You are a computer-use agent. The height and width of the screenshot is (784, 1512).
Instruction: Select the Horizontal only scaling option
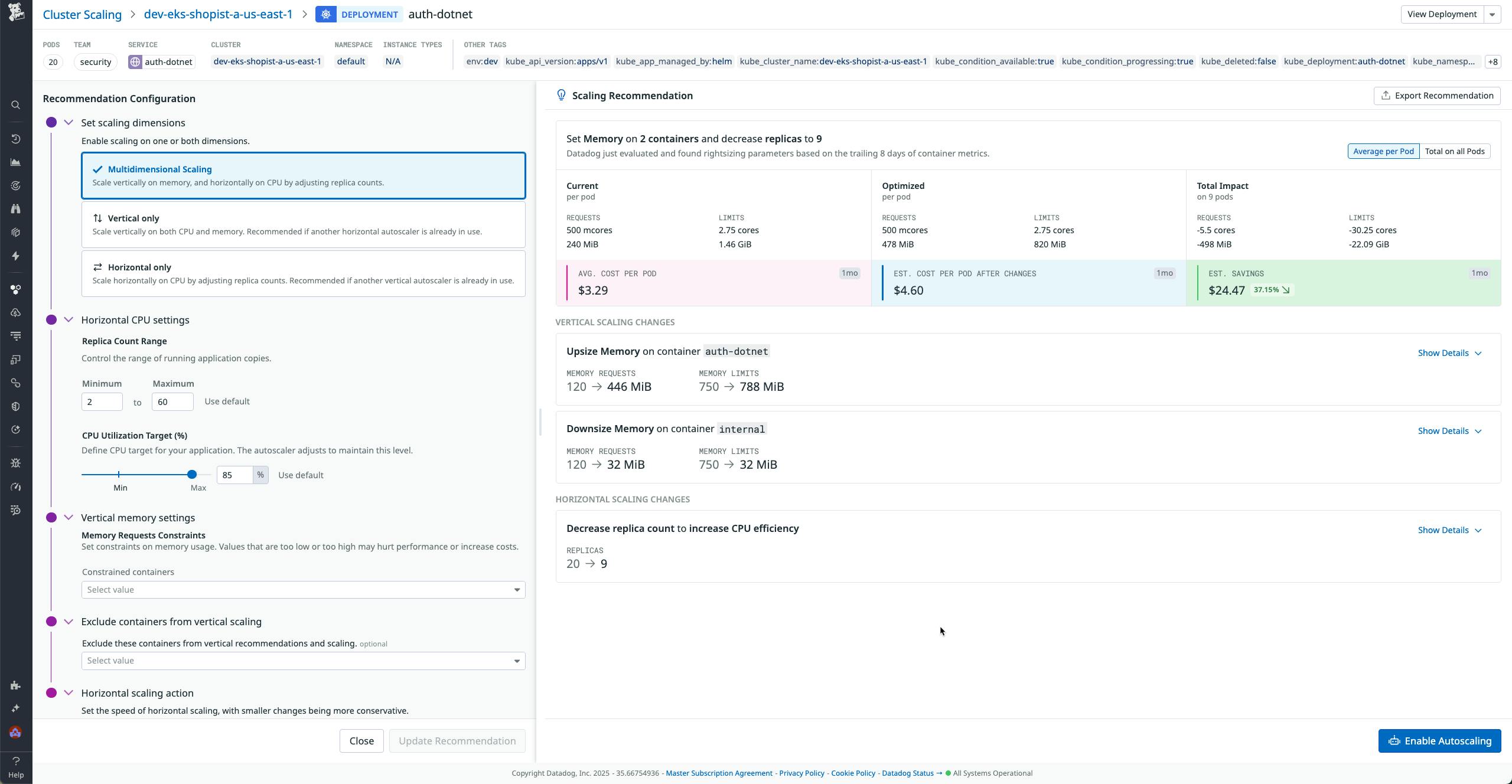click(303, 273)
